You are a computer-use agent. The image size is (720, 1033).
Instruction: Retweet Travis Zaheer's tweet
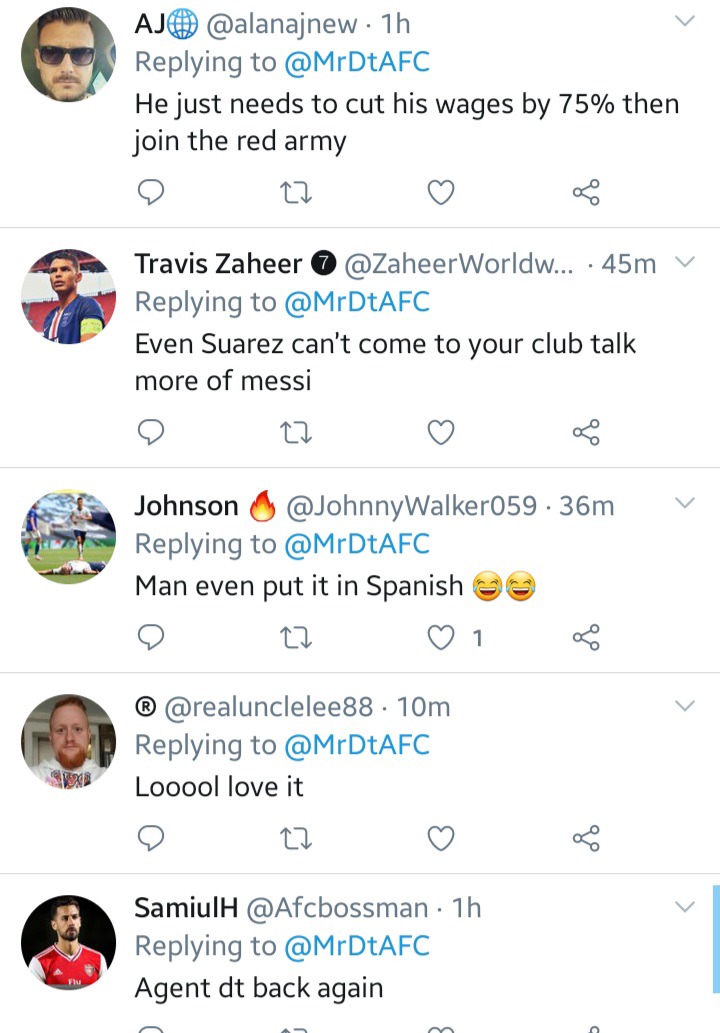(295, 432)
